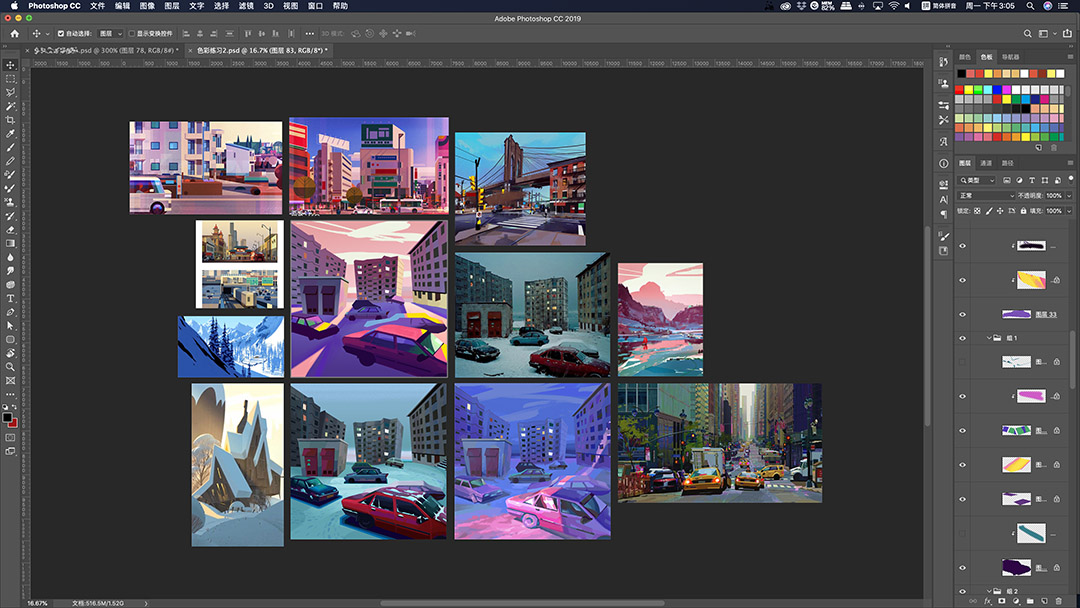This screenshot has width=1080, height=608.
Task: Select the Move tool in the toolbar
Action: tap(11, 65)
